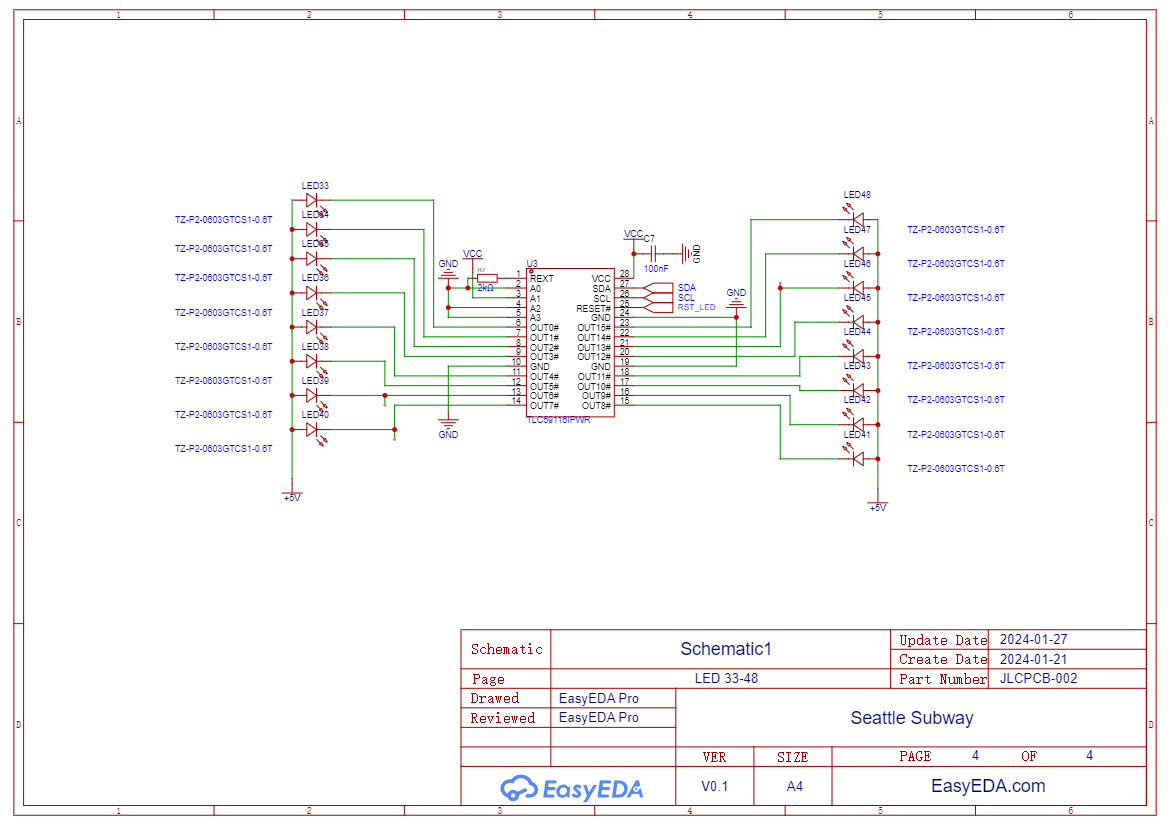The image size is (1170, 825).
Task: Click the sheet size value A4
Action: pos(795,786)
